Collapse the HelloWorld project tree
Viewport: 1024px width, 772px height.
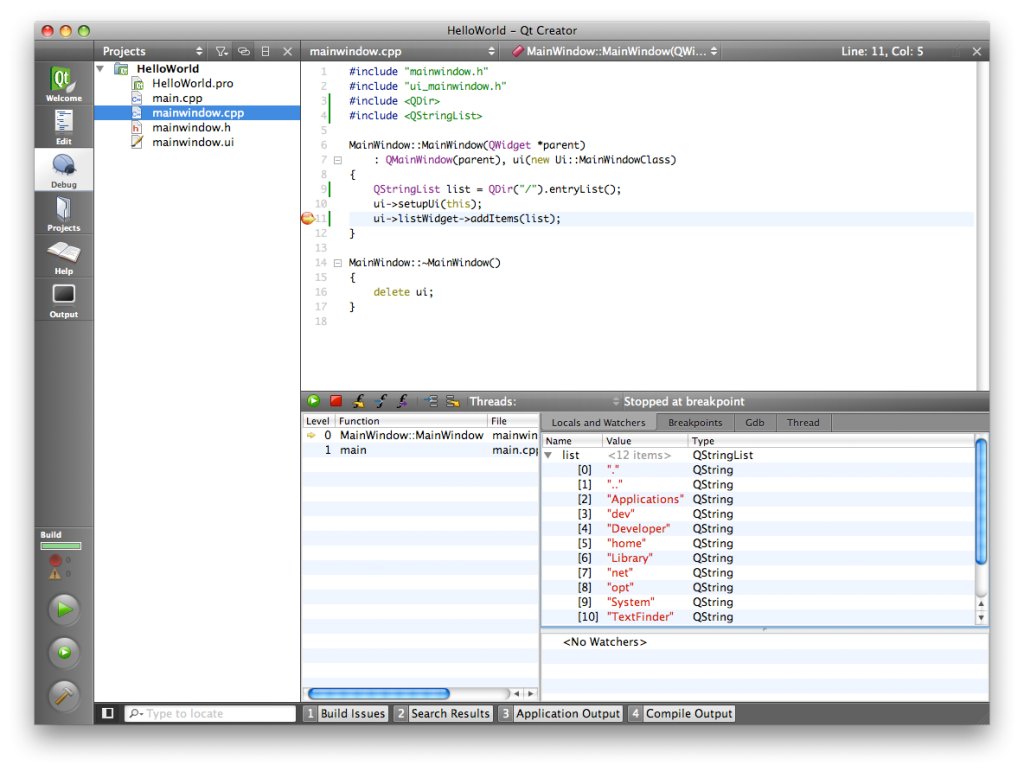pyautogui.click(x=101, y=69)
